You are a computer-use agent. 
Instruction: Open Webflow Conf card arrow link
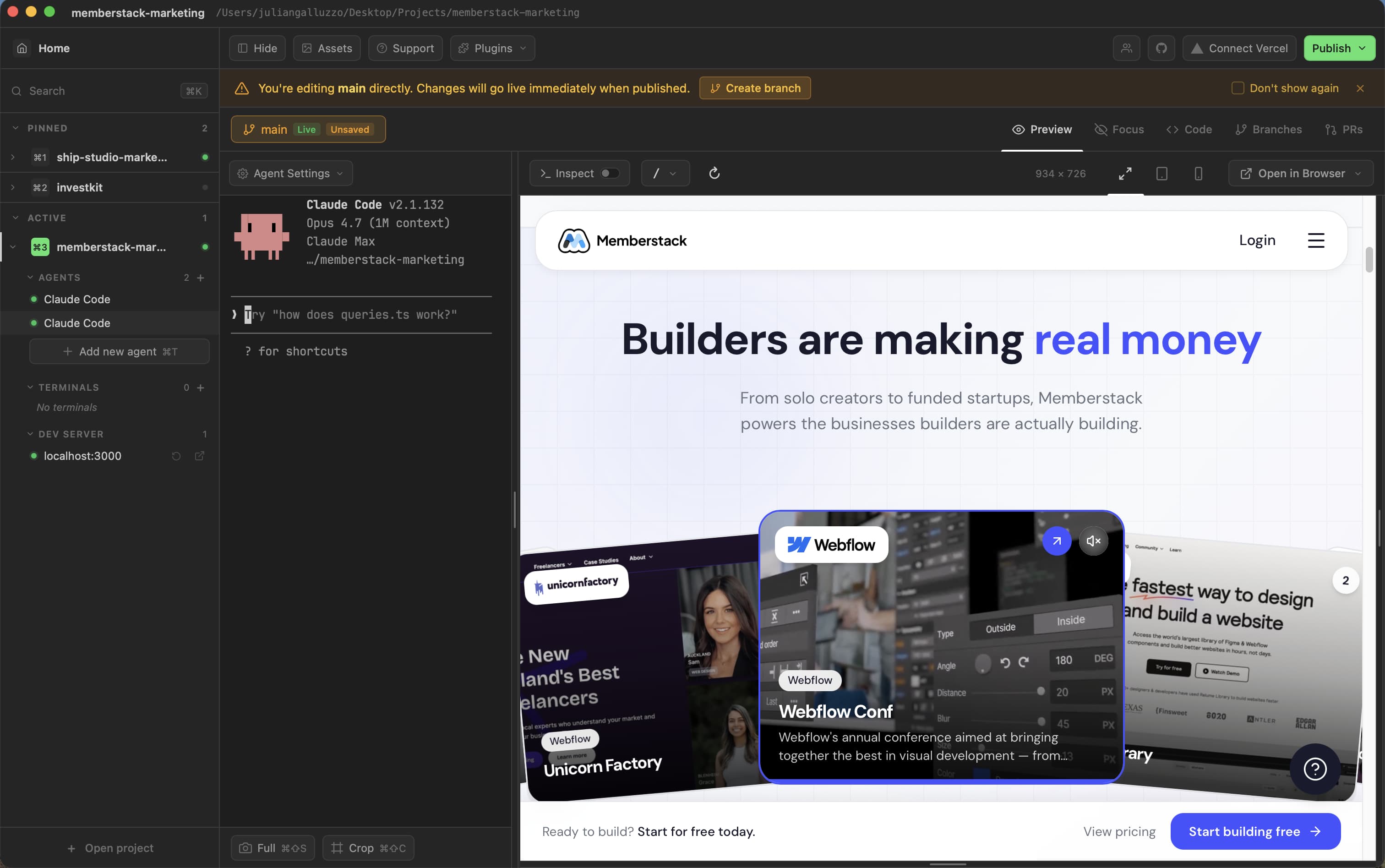(x=1057, y=541)
